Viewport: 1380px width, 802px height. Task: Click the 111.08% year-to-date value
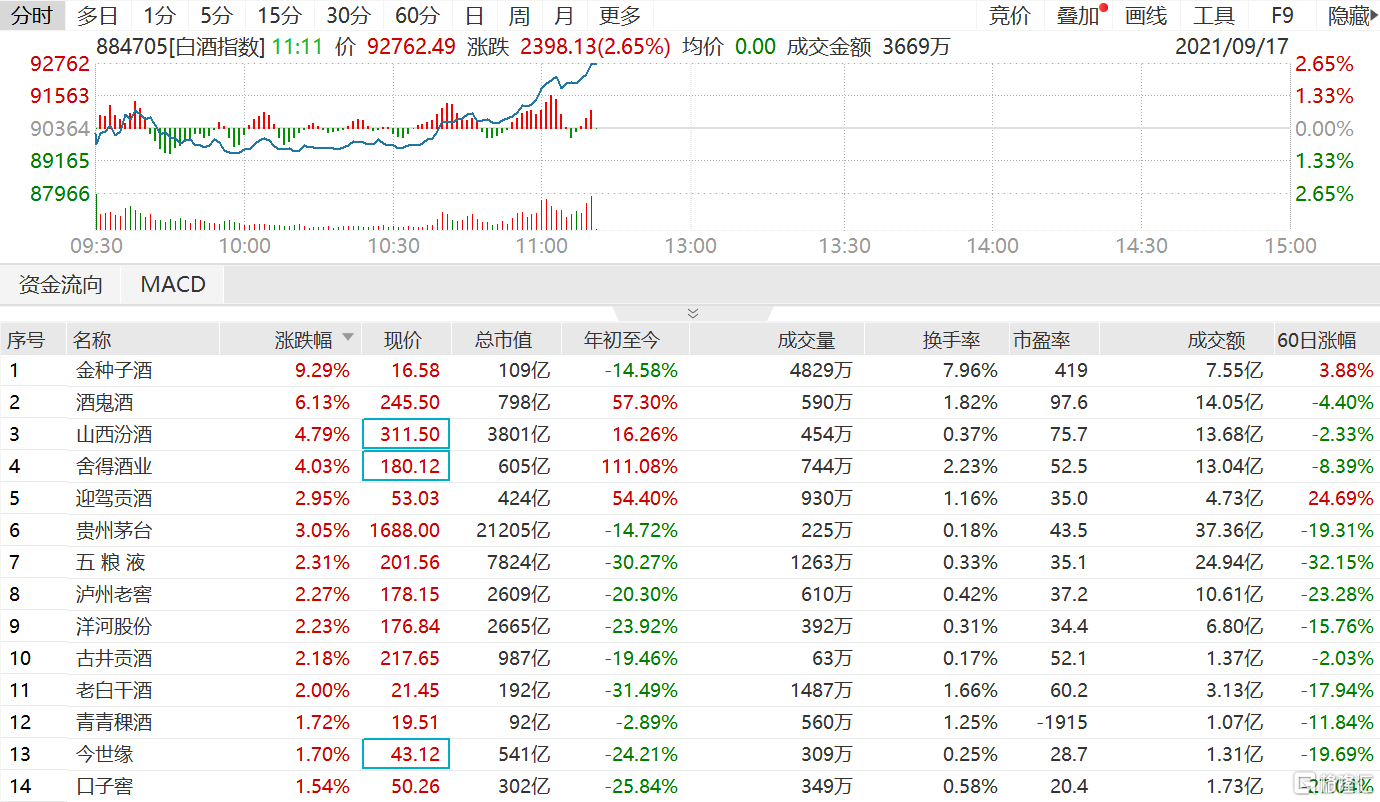point(639,466)
